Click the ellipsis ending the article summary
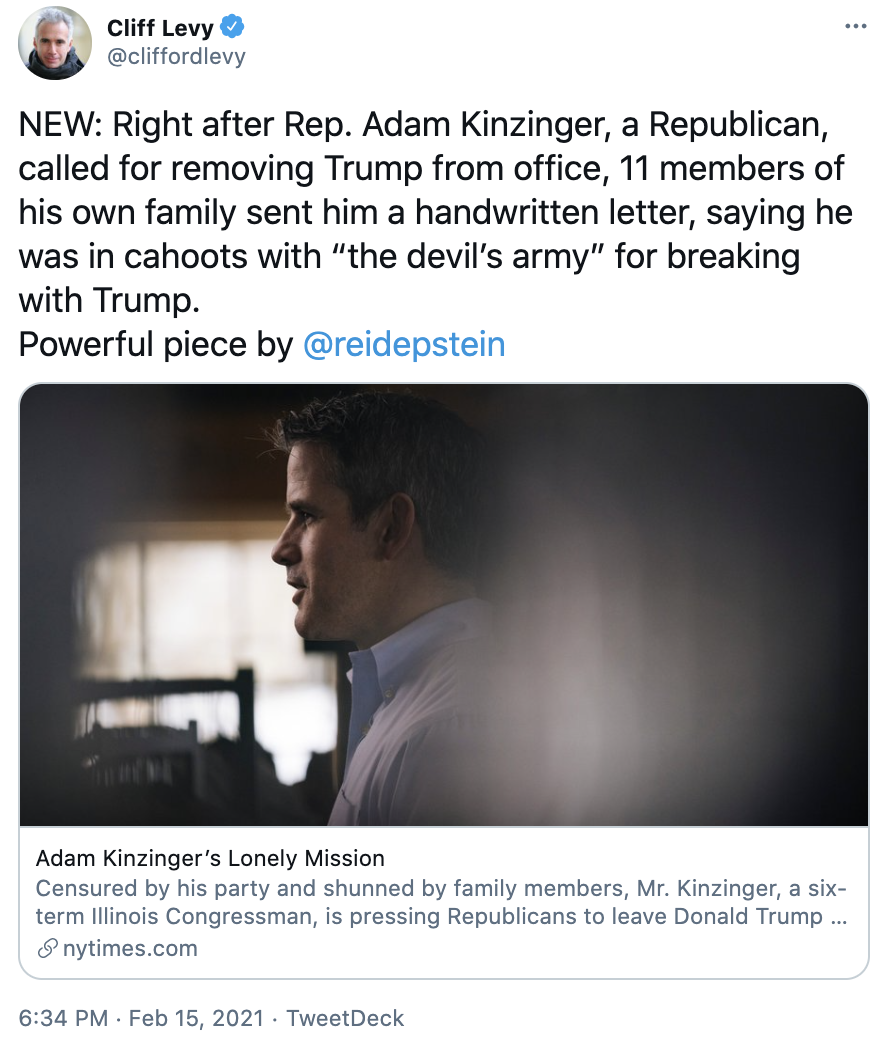Viewport: 878px width, 1046px height. 840,916
